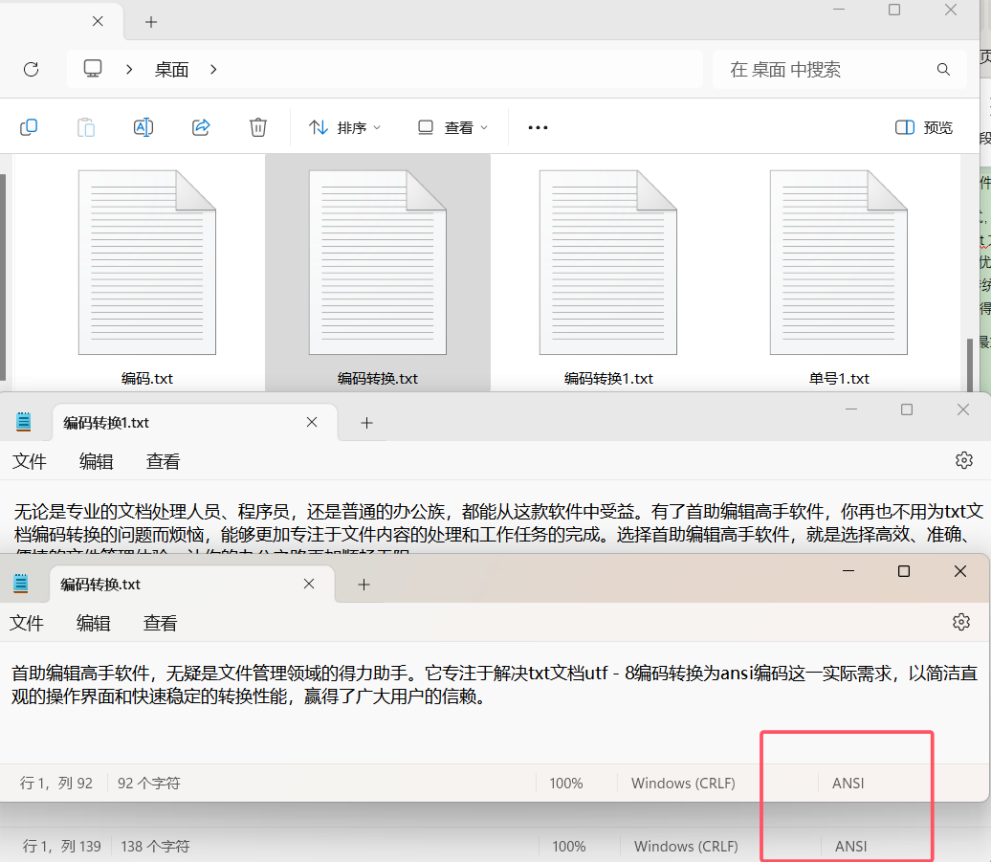Click the refresh icon beside address bar
The image size is (992, 863).
(x=31, y=69)
